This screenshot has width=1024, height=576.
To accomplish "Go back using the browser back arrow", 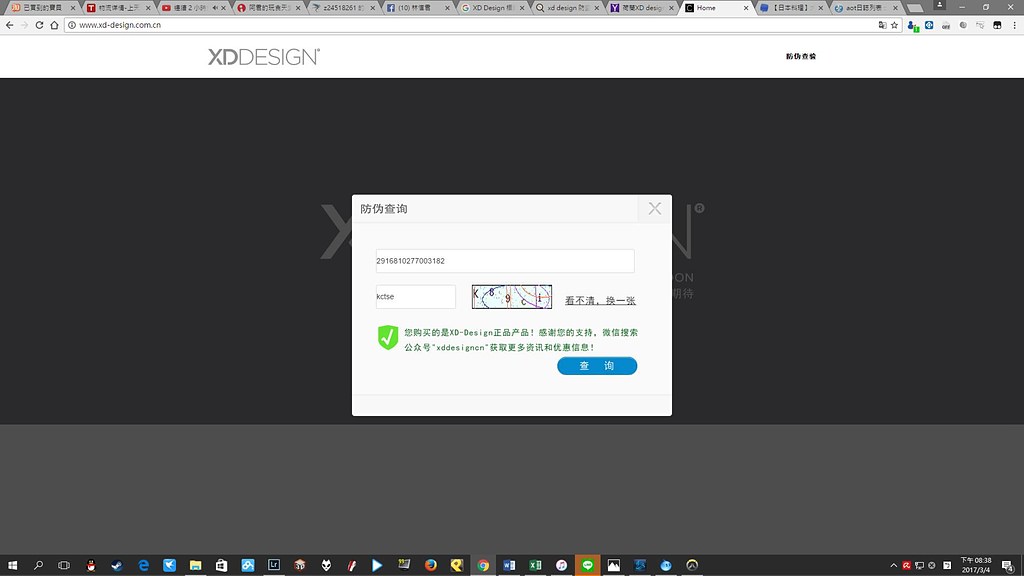I will tap(9, 25).
